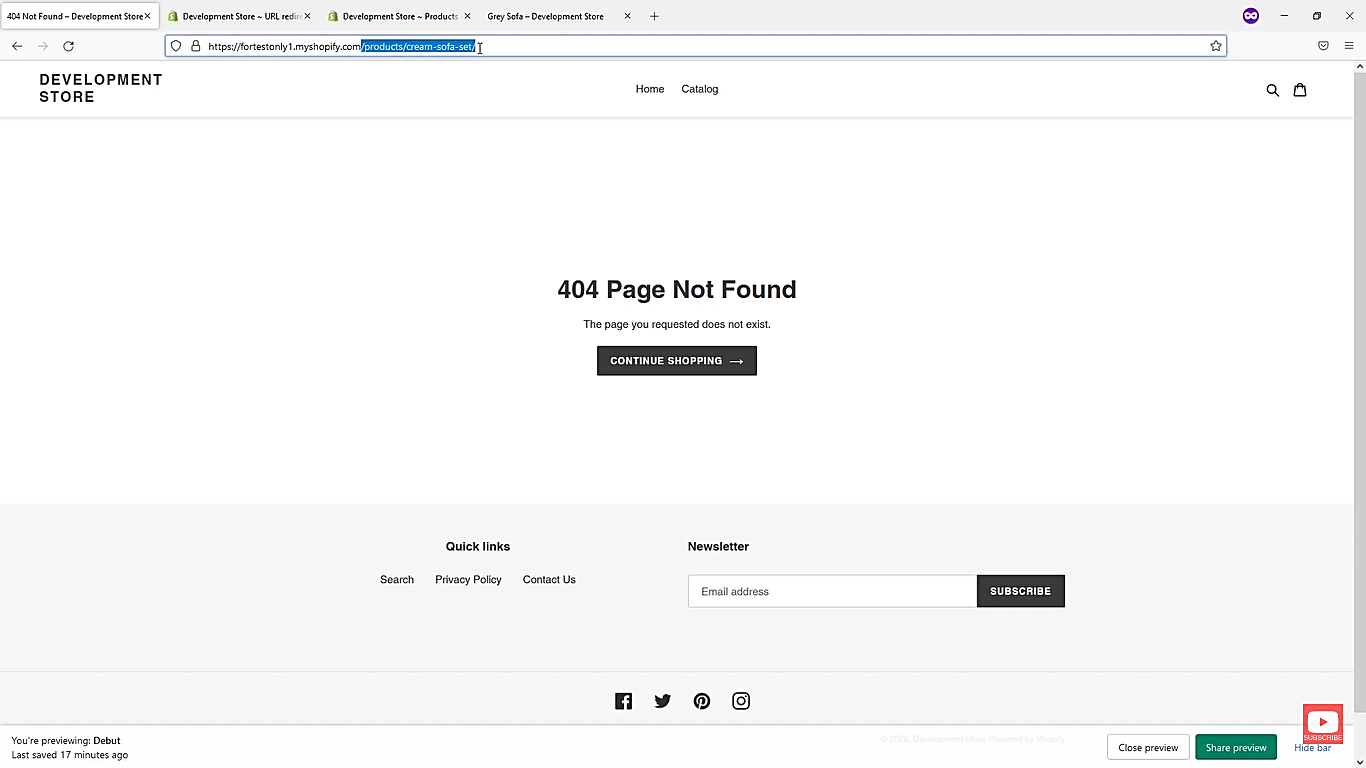This screenshot has height=768, width=1366.
Task: Visit the Pinterest social icon
Action: click(702, 701)
